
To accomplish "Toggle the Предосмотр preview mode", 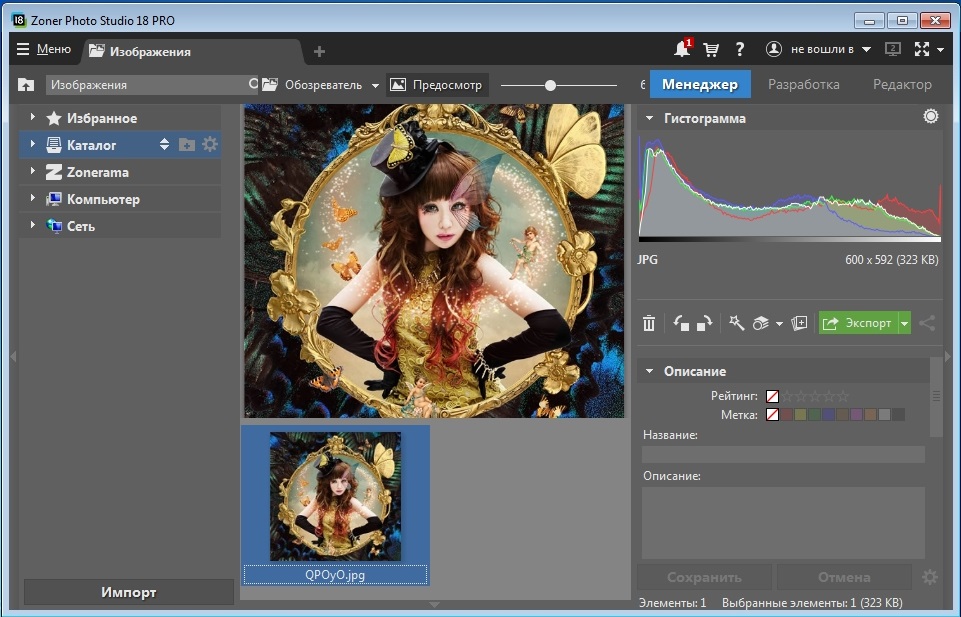I will (x=436, y=85).
